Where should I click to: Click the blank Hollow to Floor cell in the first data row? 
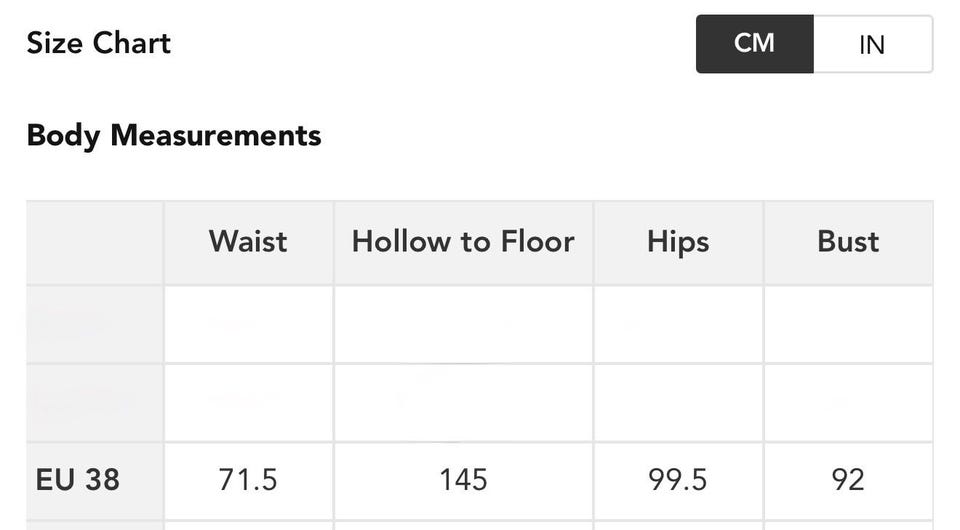point(463,324)
